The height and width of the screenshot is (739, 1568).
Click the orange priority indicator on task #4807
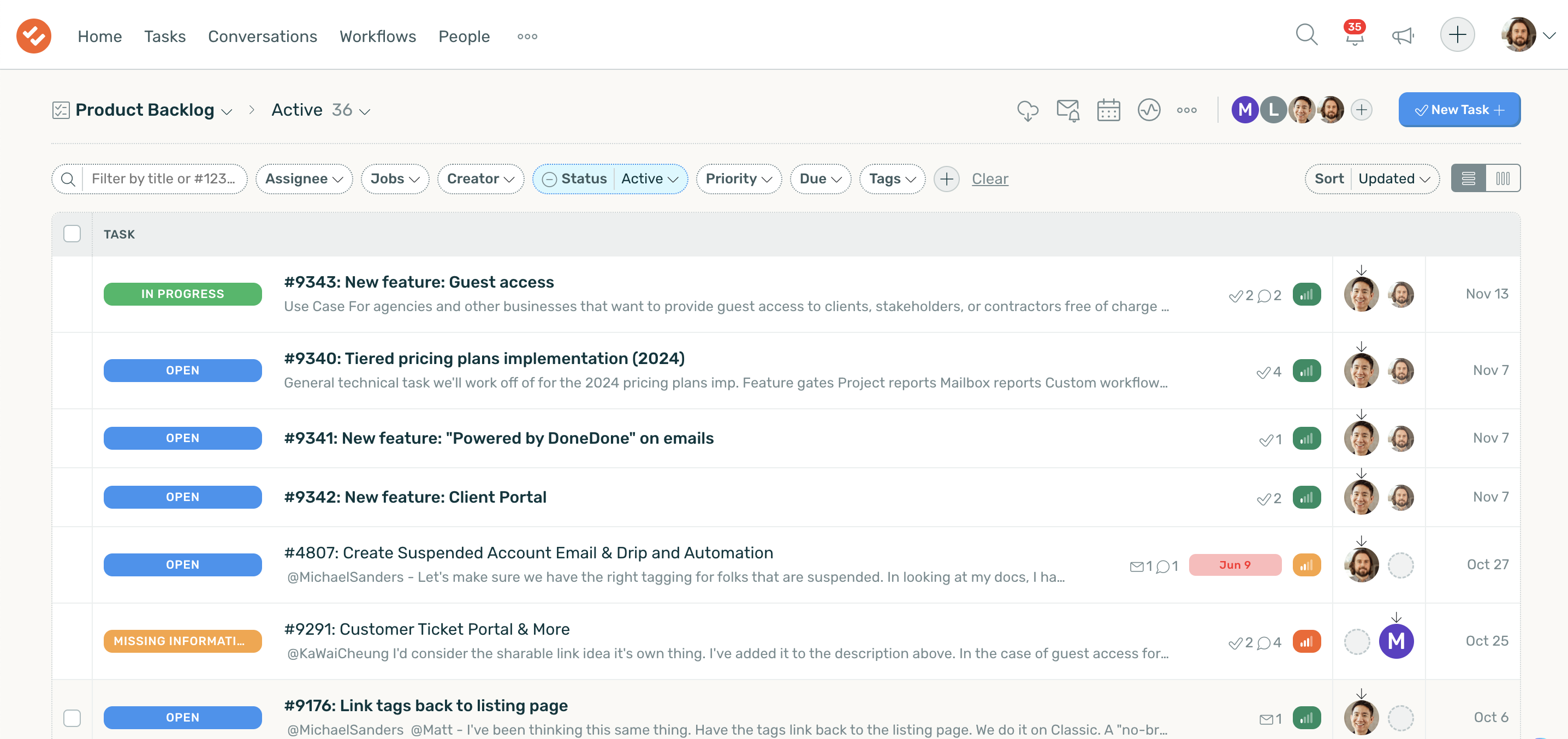coord(1307,564)
